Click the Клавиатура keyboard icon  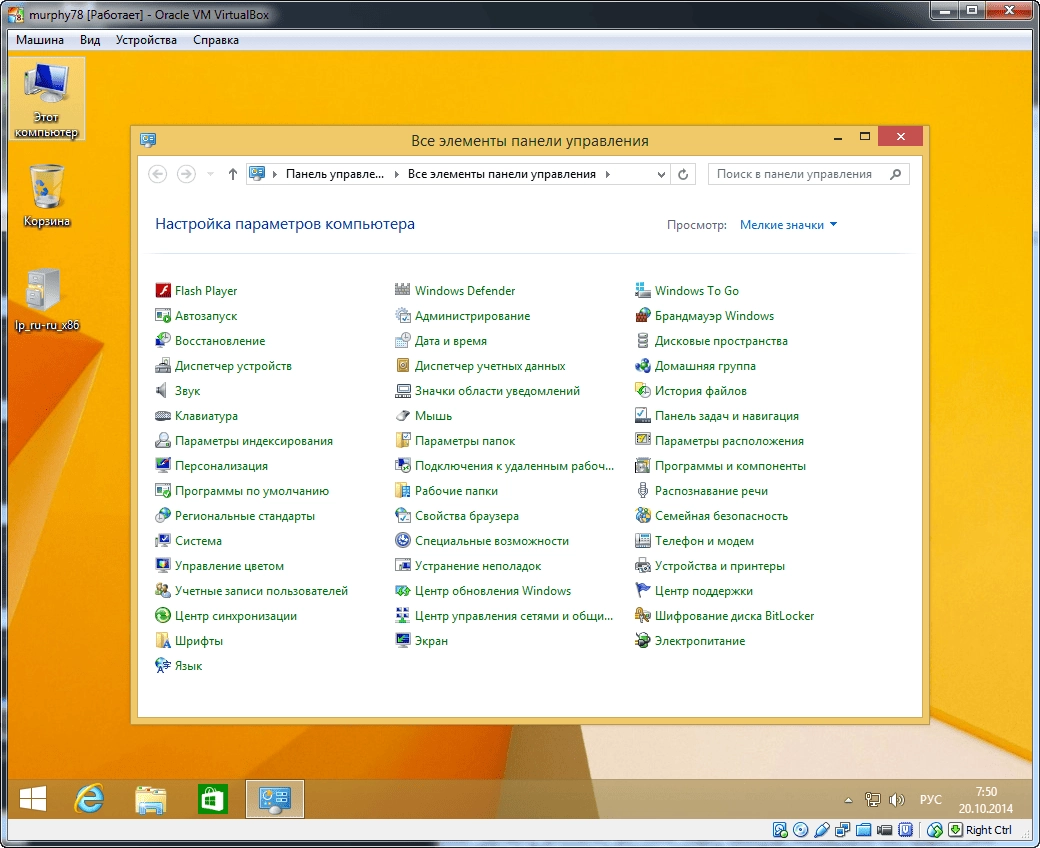tap(162, 416)
